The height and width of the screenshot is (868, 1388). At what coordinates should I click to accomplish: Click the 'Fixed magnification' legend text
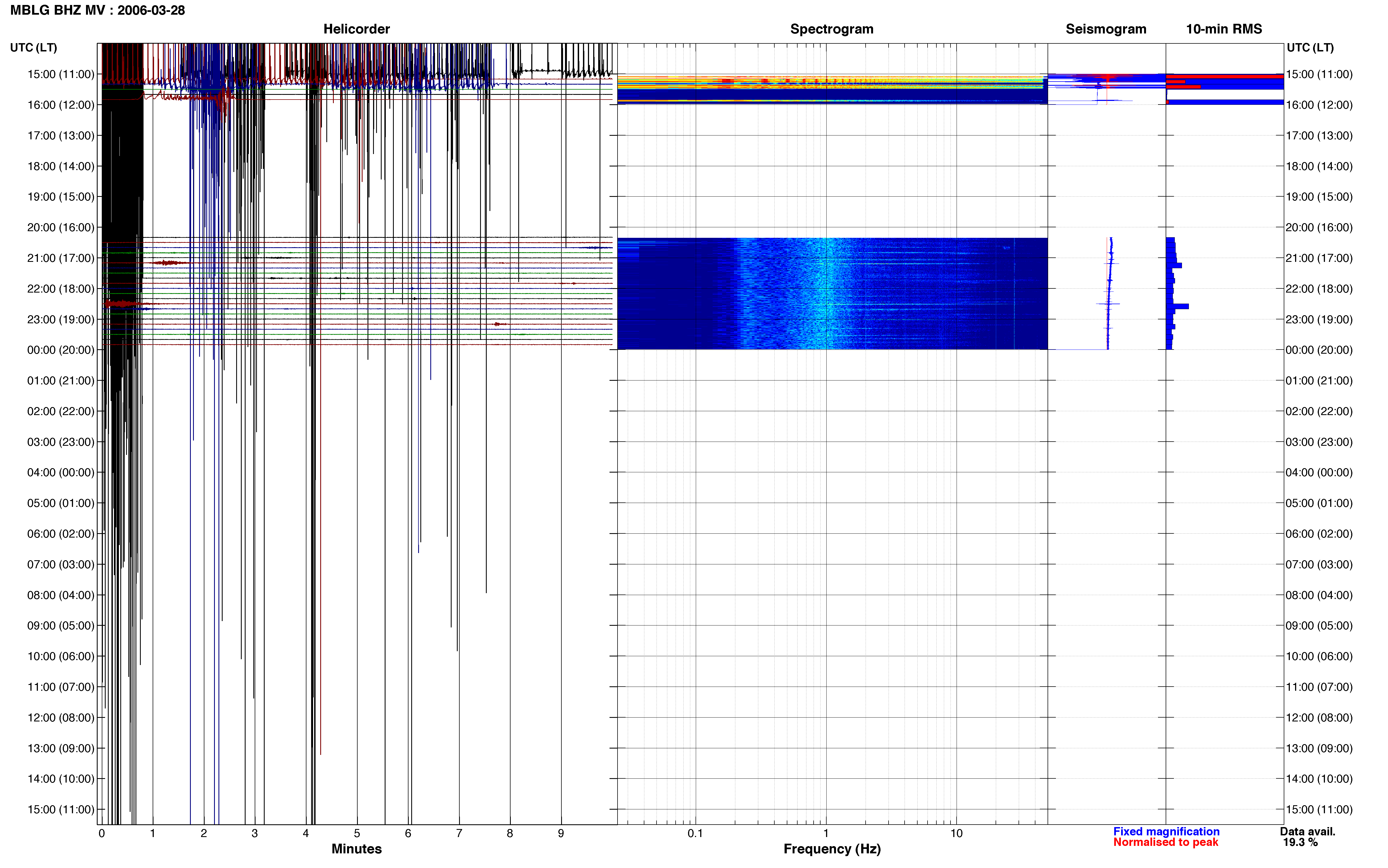click(x=1166, y=831)
